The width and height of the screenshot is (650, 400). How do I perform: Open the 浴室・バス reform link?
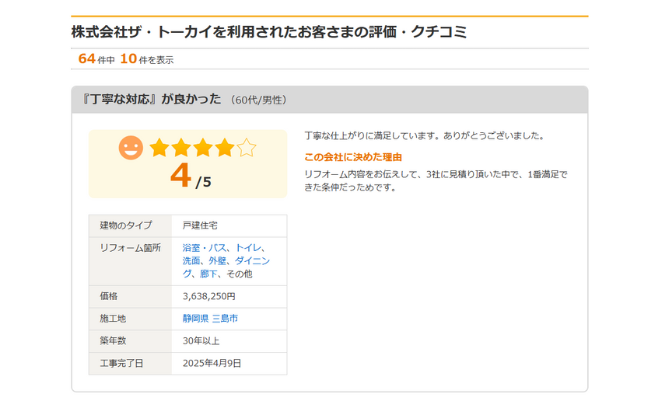(x=204, y=248)
